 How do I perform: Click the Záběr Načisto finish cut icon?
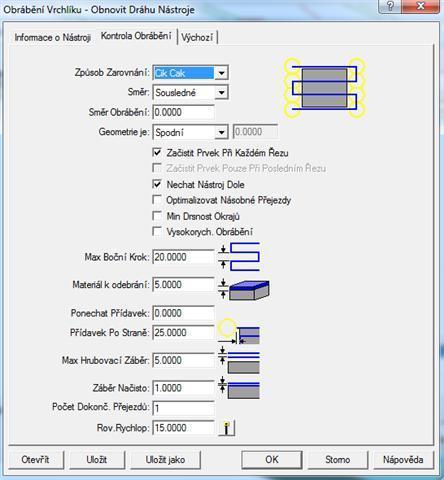click(x=239, y=388)
